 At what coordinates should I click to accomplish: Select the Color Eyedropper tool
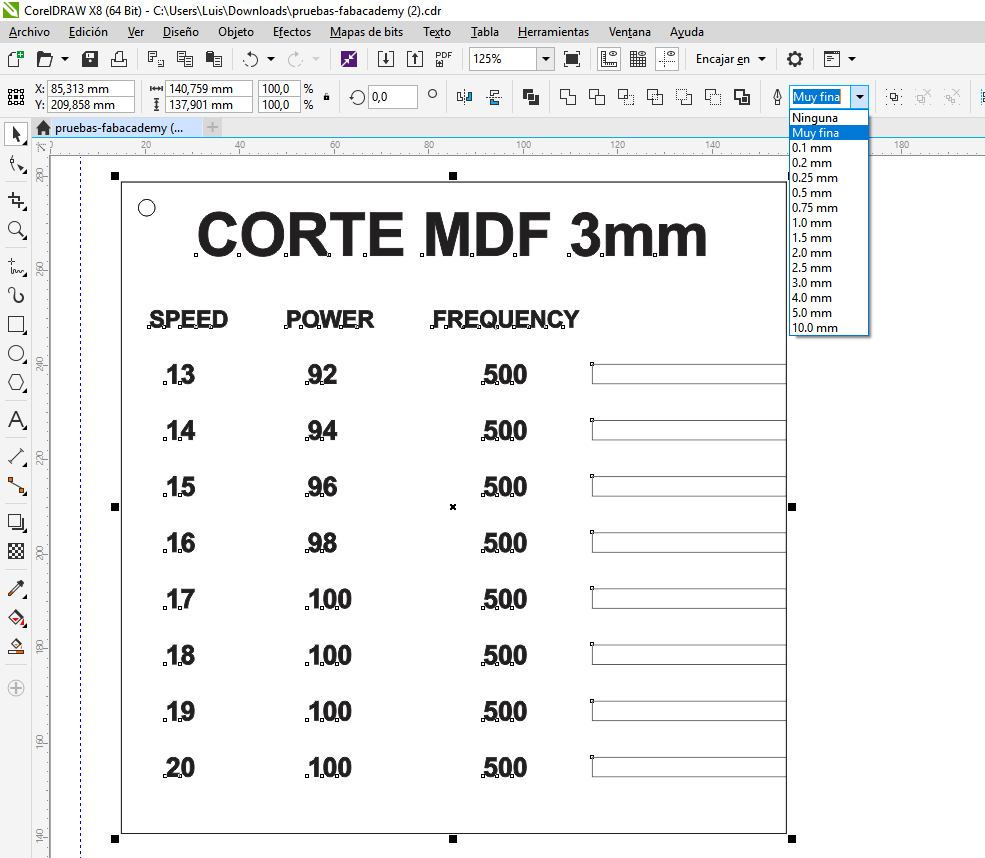tap(16, 589)
